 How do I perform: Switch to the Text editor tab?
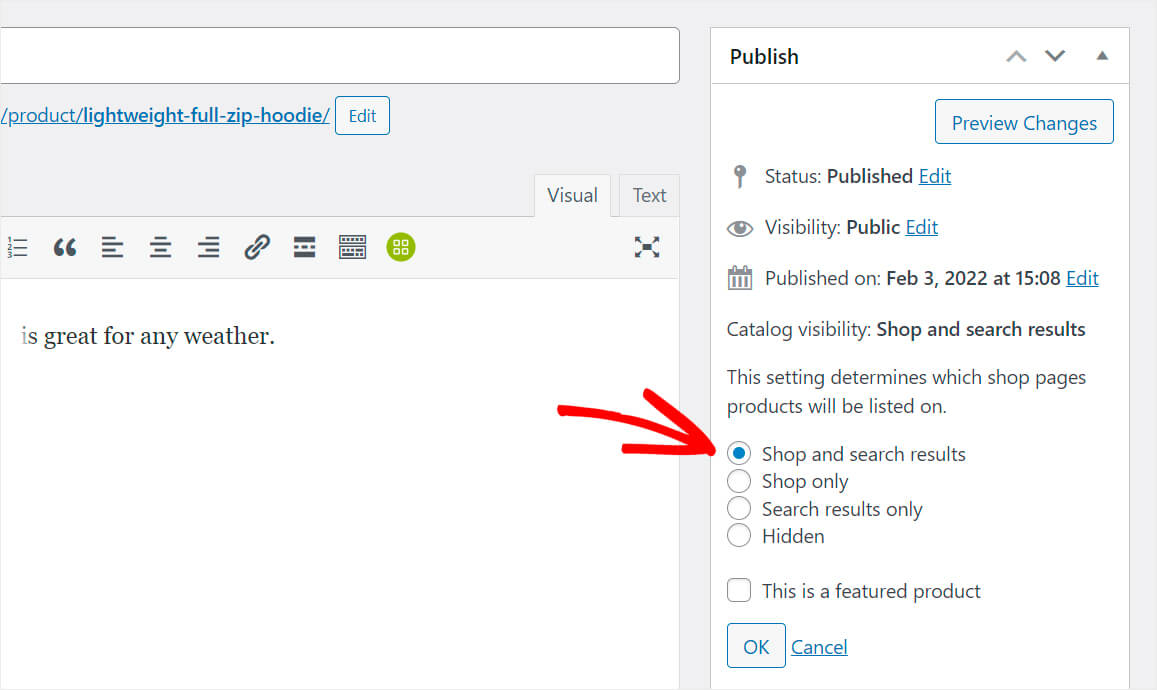pos(648,195)
